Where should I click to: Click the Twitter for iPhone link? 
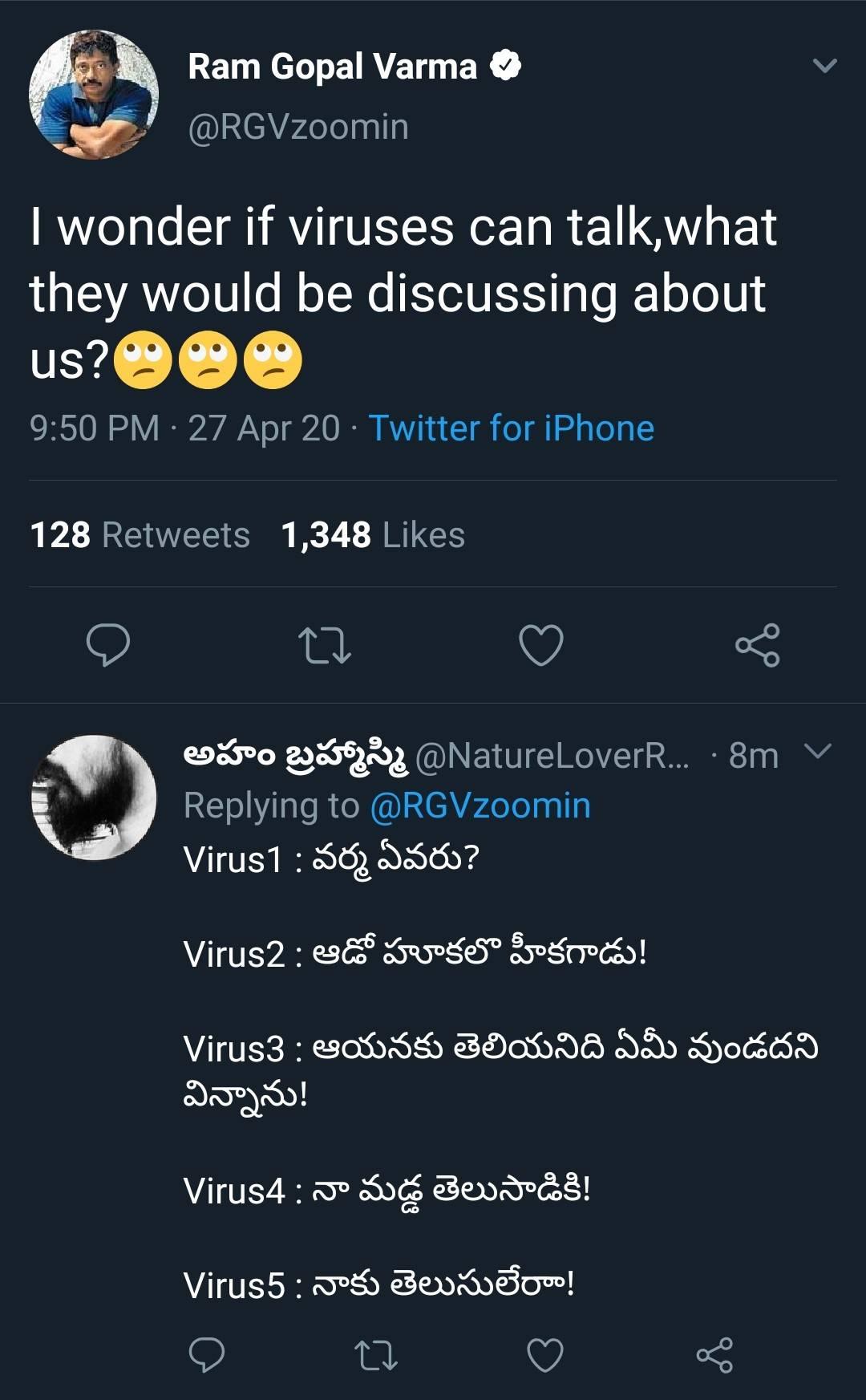tap(512, 428)
